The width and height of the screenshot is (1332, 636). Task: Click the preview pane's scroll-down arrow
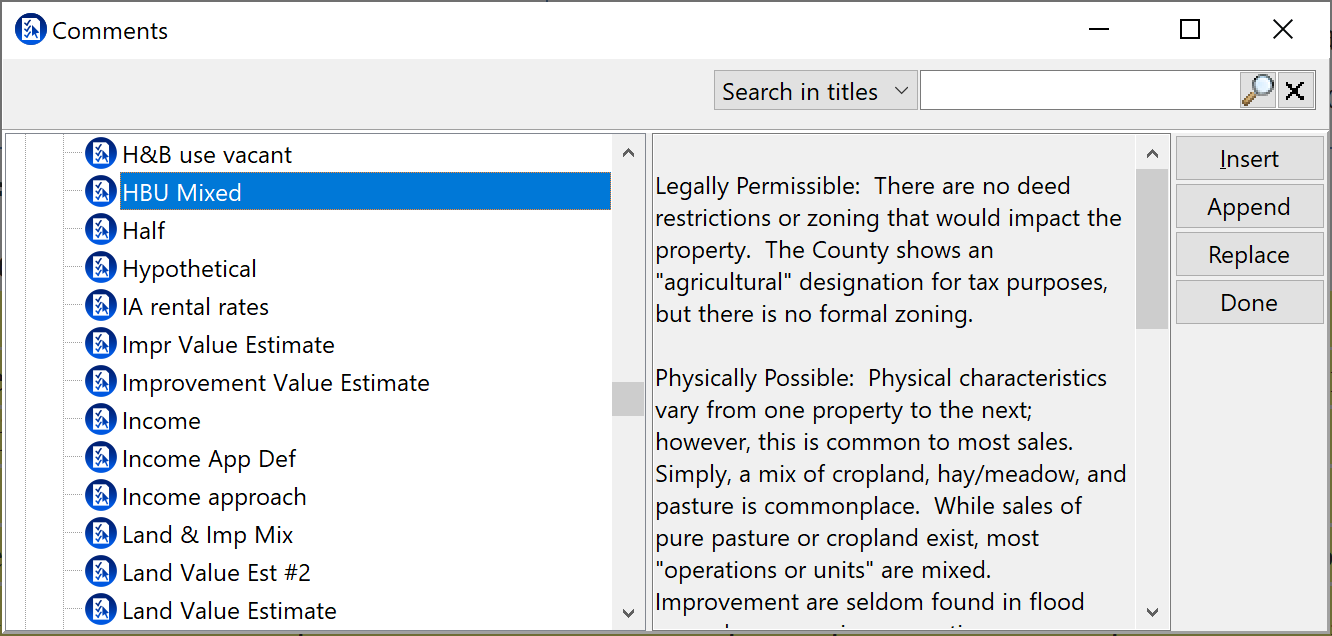tap(1152, 611)
